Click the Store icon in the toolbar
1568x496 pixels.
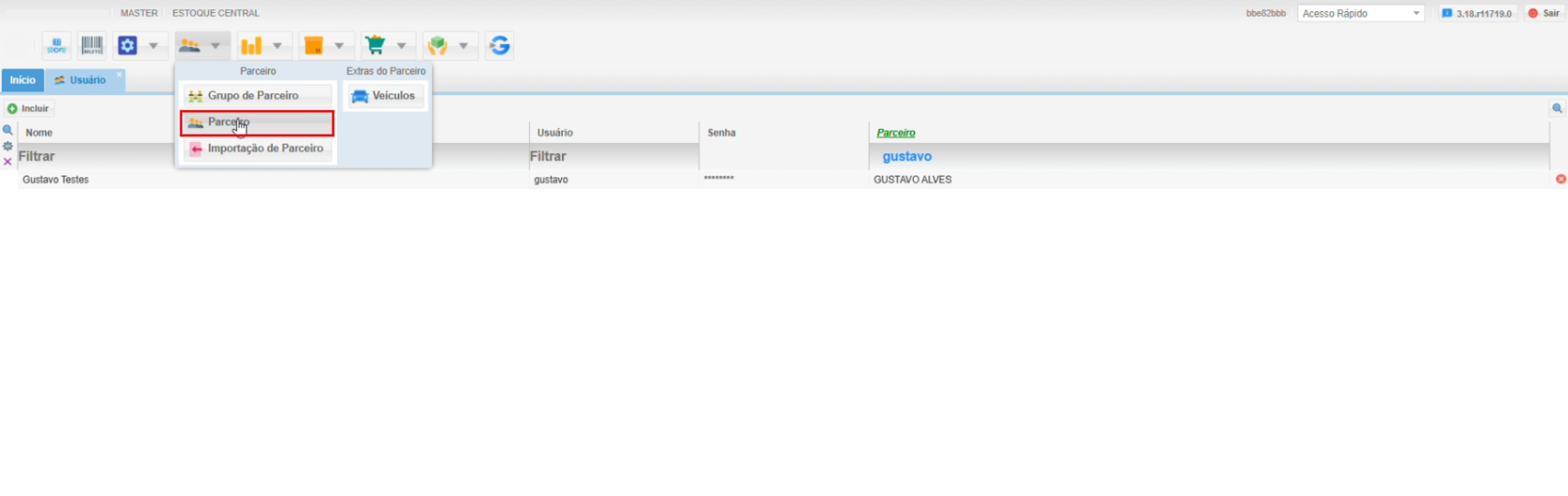(x=57, y=46)
